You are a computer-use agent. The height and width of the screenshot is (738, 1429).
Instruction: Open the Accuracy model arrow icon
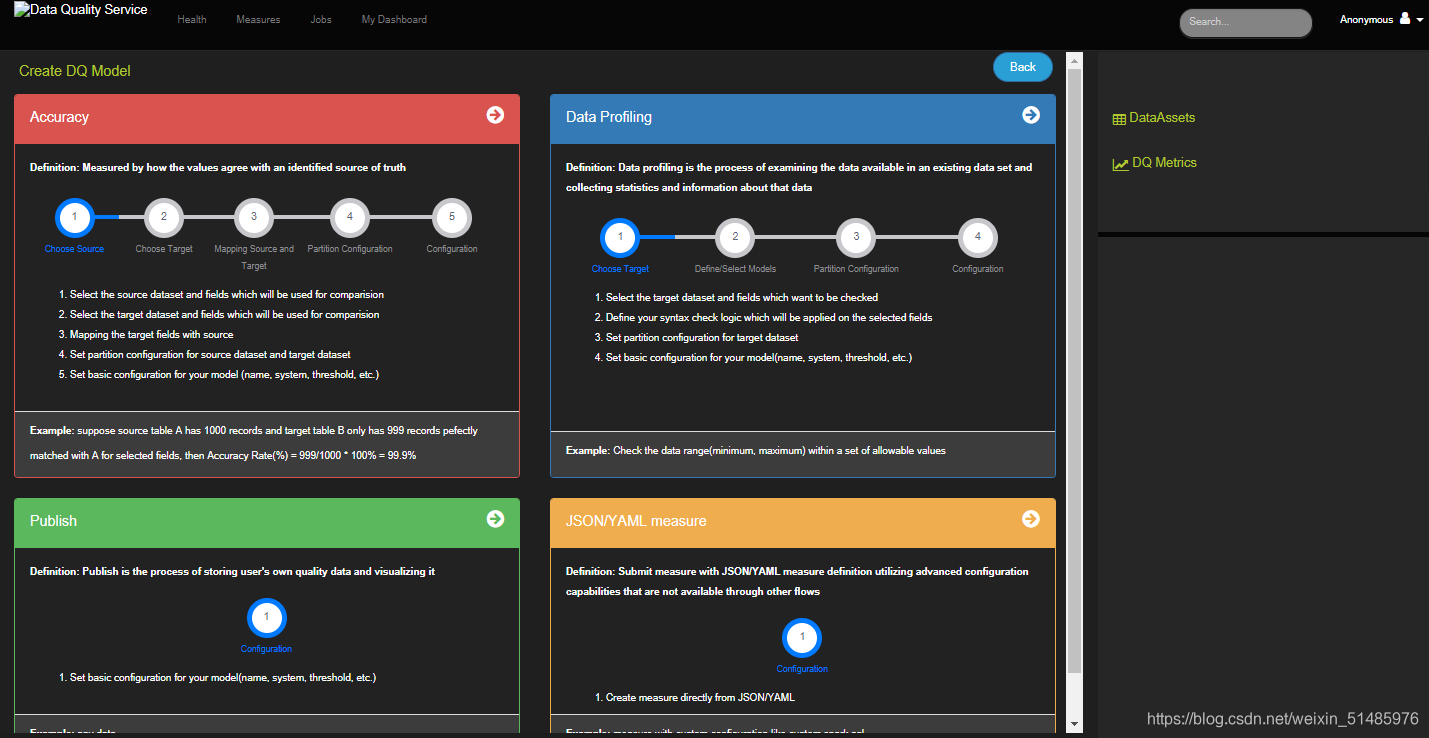[x=495, y=115]
